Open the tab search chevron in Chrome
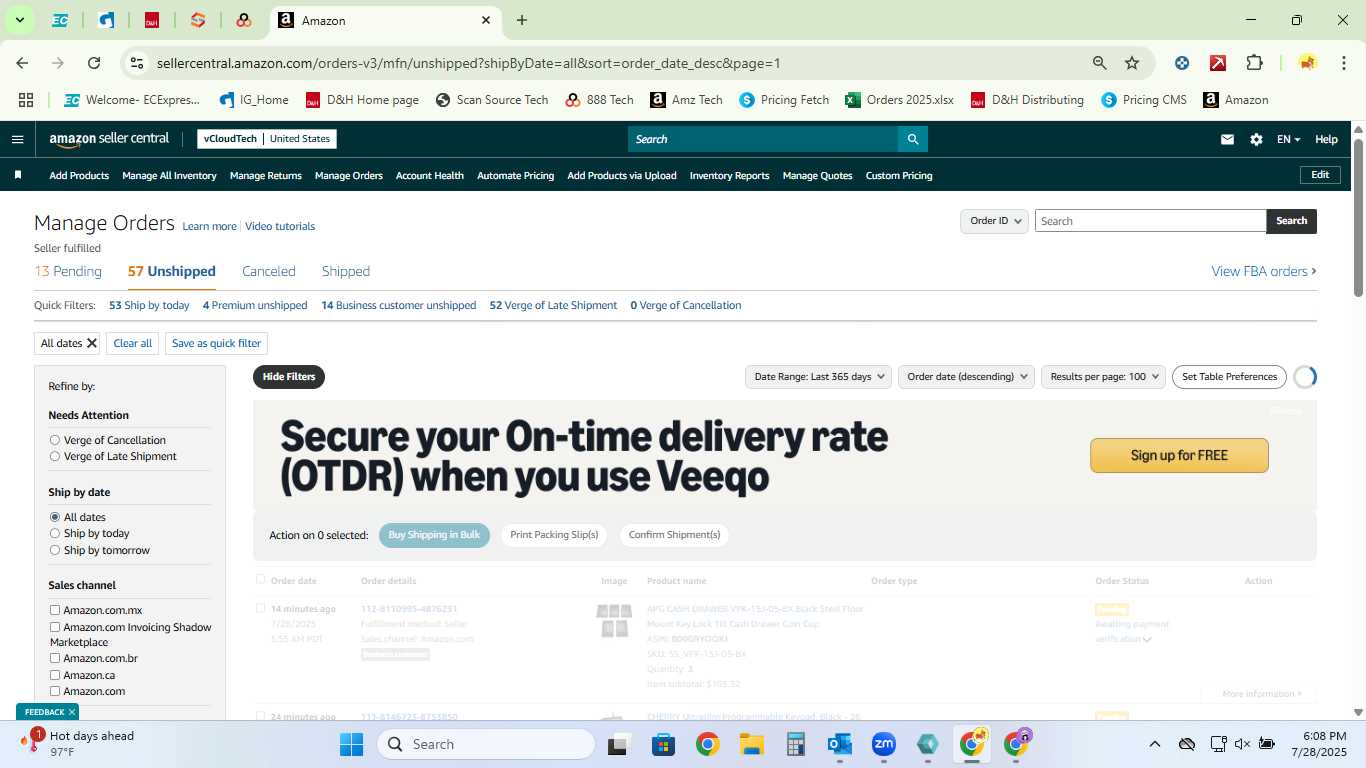1366x768 pixels. (x=19, y=20)
